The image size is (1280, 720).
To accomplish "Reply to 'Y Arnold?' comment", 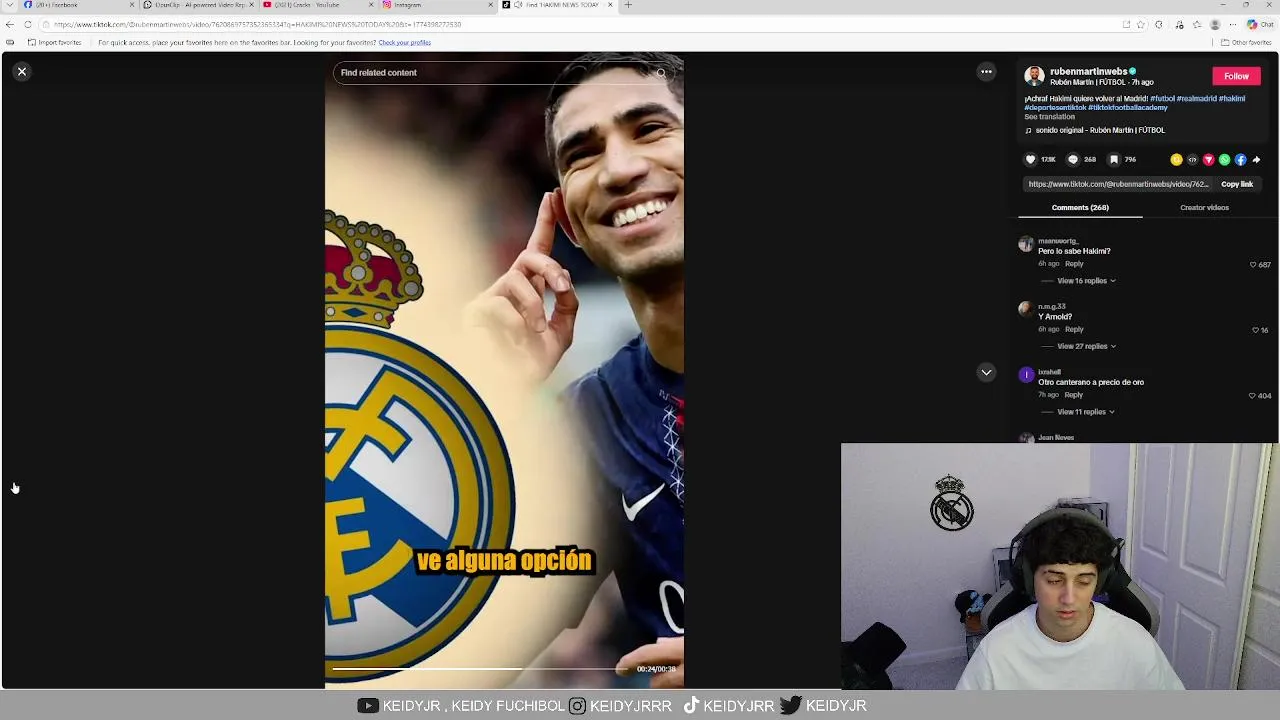I will tap(1074, 329).
